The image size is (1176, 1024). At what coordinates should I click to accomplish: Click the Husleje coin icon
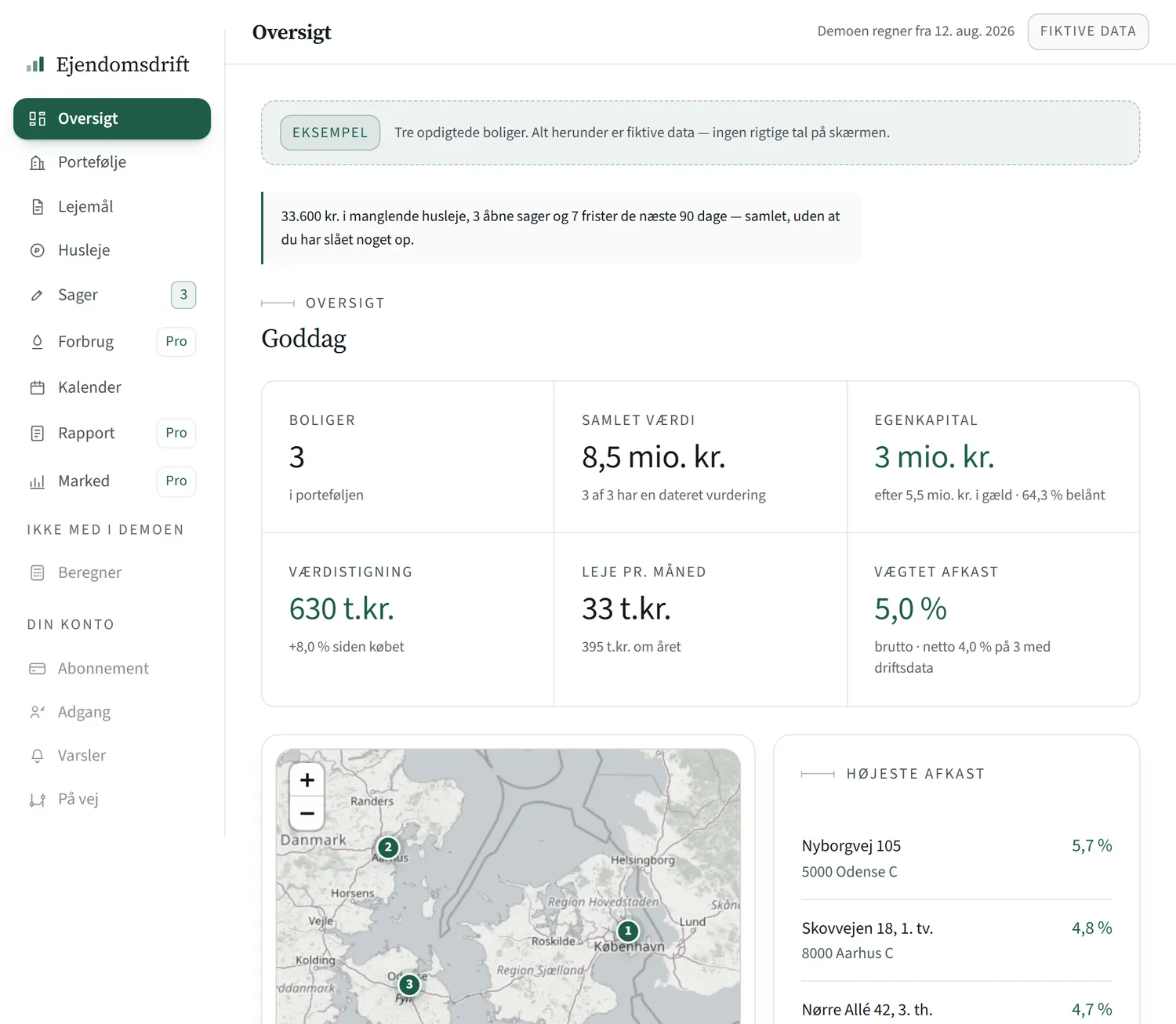(37, 251)
